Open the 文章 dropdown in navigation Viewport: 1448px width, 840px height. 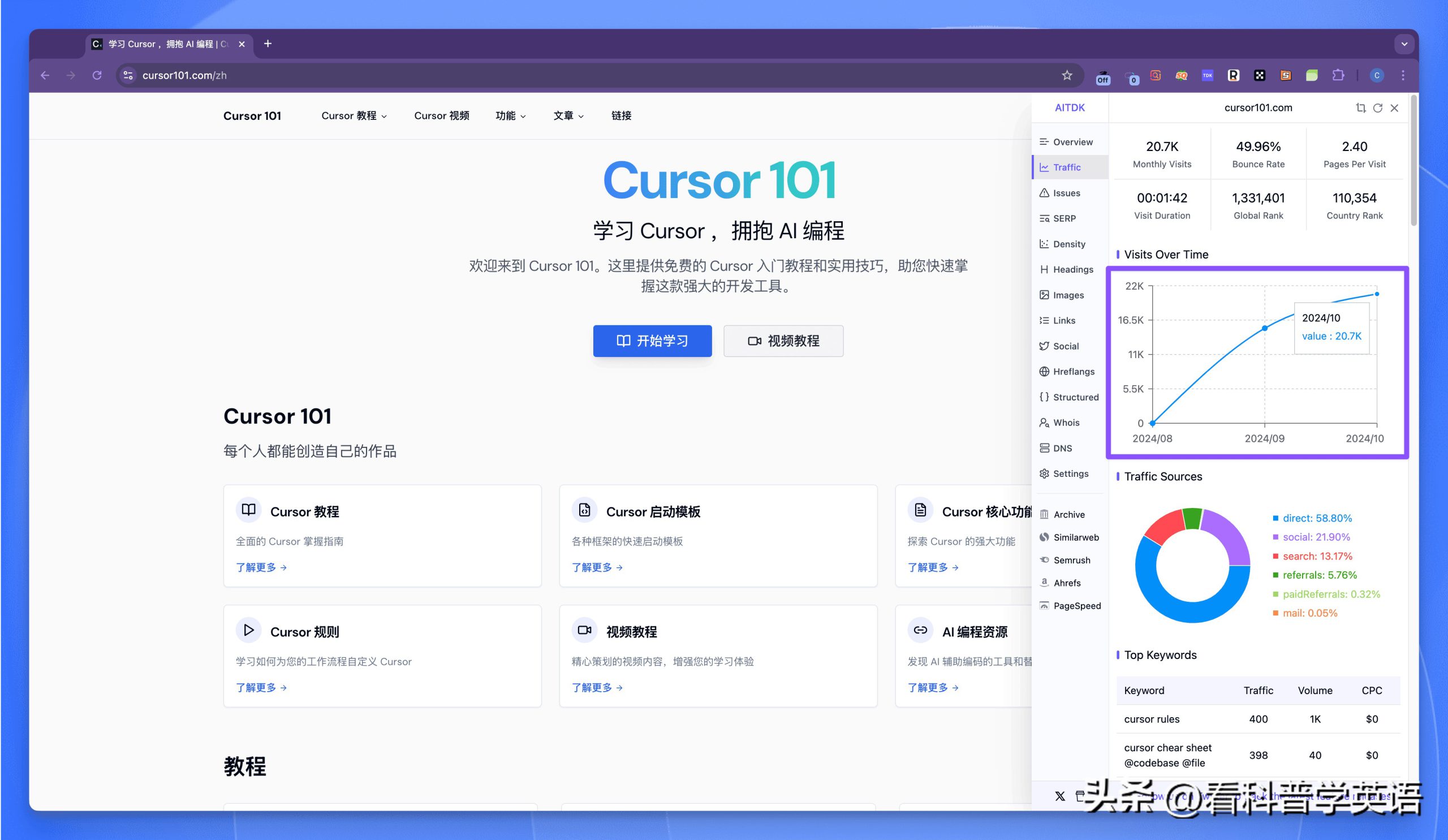(x=568, y=115)
